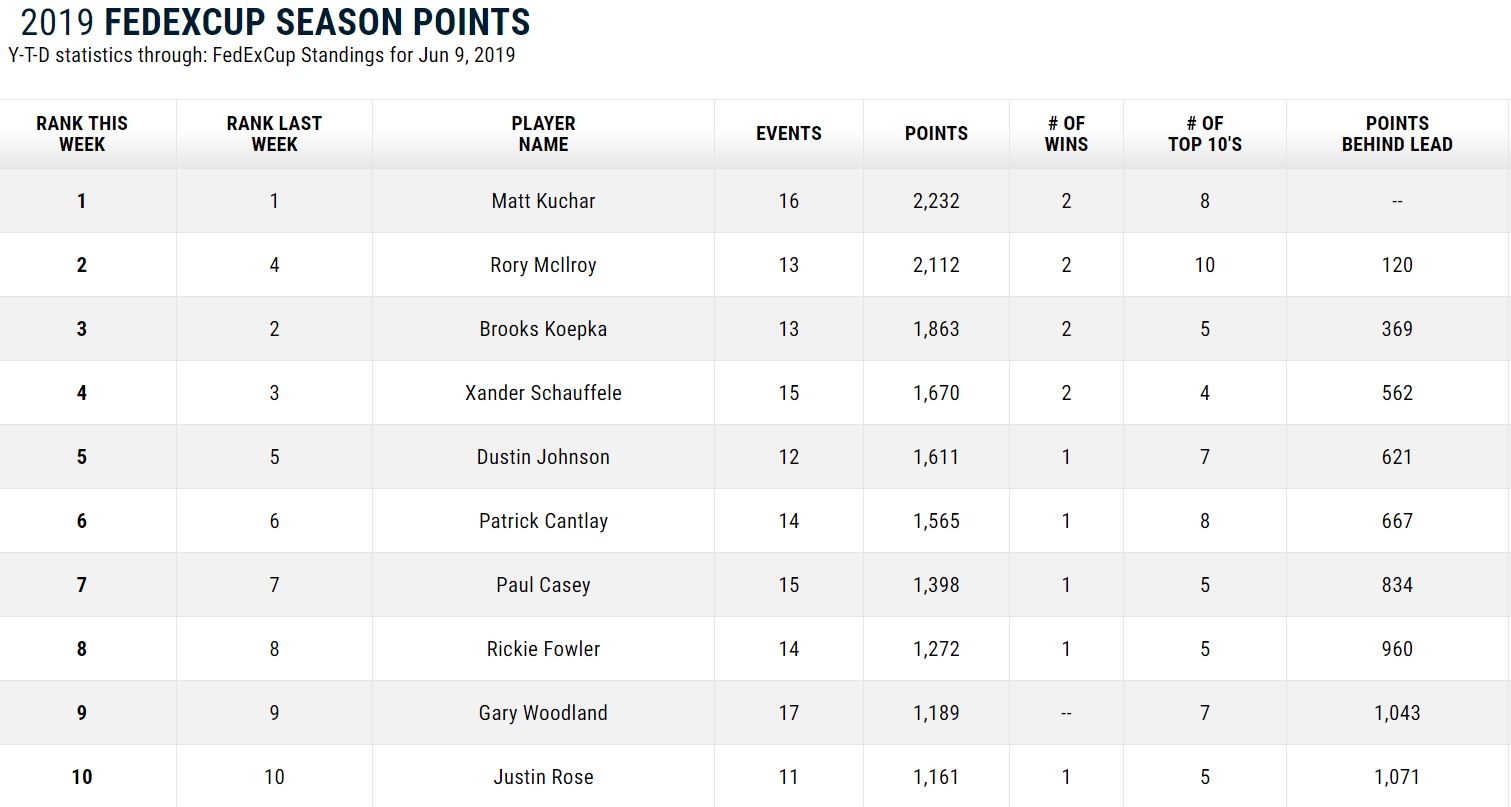Select the Points Behind Lead header
This screenshot has height=807, width=1511.
pos(1397,134)
